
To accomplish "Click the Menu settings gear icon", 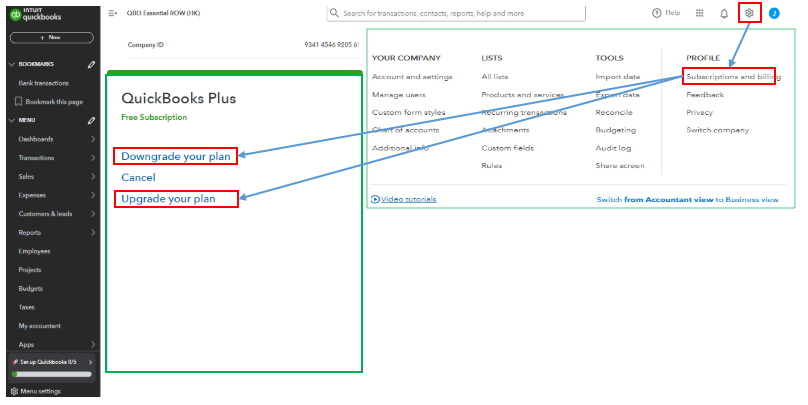I will pos(14,392).
